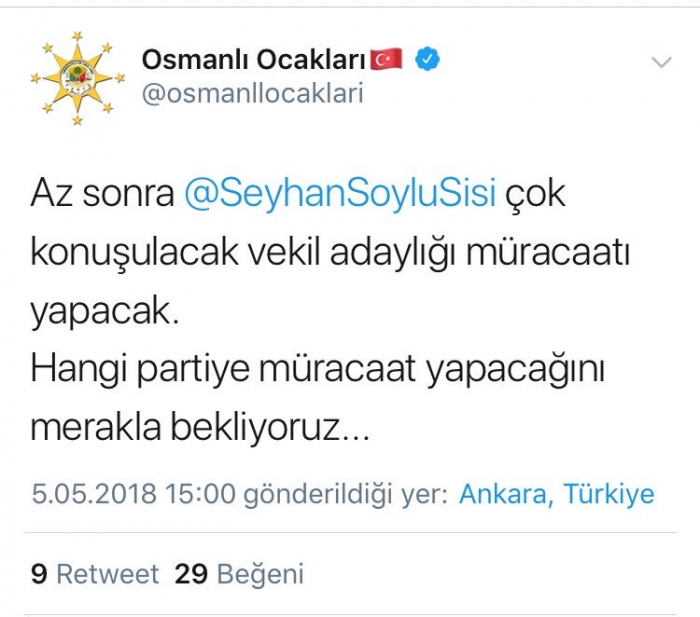Image resolution: width=700 pixels, height=617 pixels.
Task: Click the "merakla bekliyoruz..." line
Action: pyautogui.click(x=200, y=430)
